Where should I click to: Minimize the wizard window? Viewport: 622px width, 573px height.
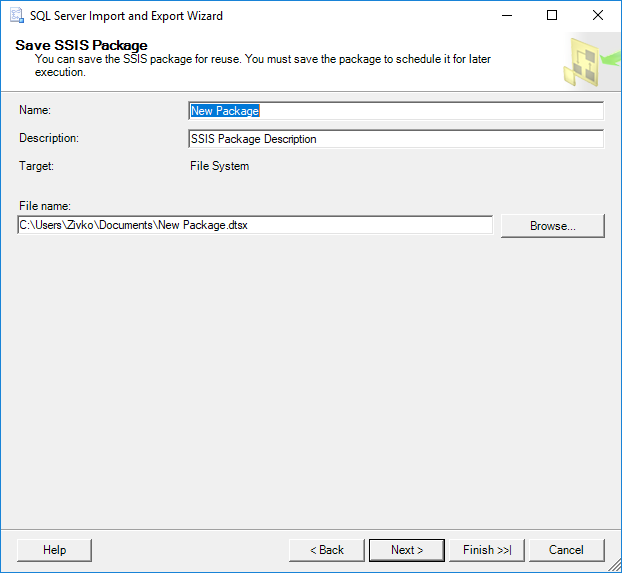click(507, 15)
